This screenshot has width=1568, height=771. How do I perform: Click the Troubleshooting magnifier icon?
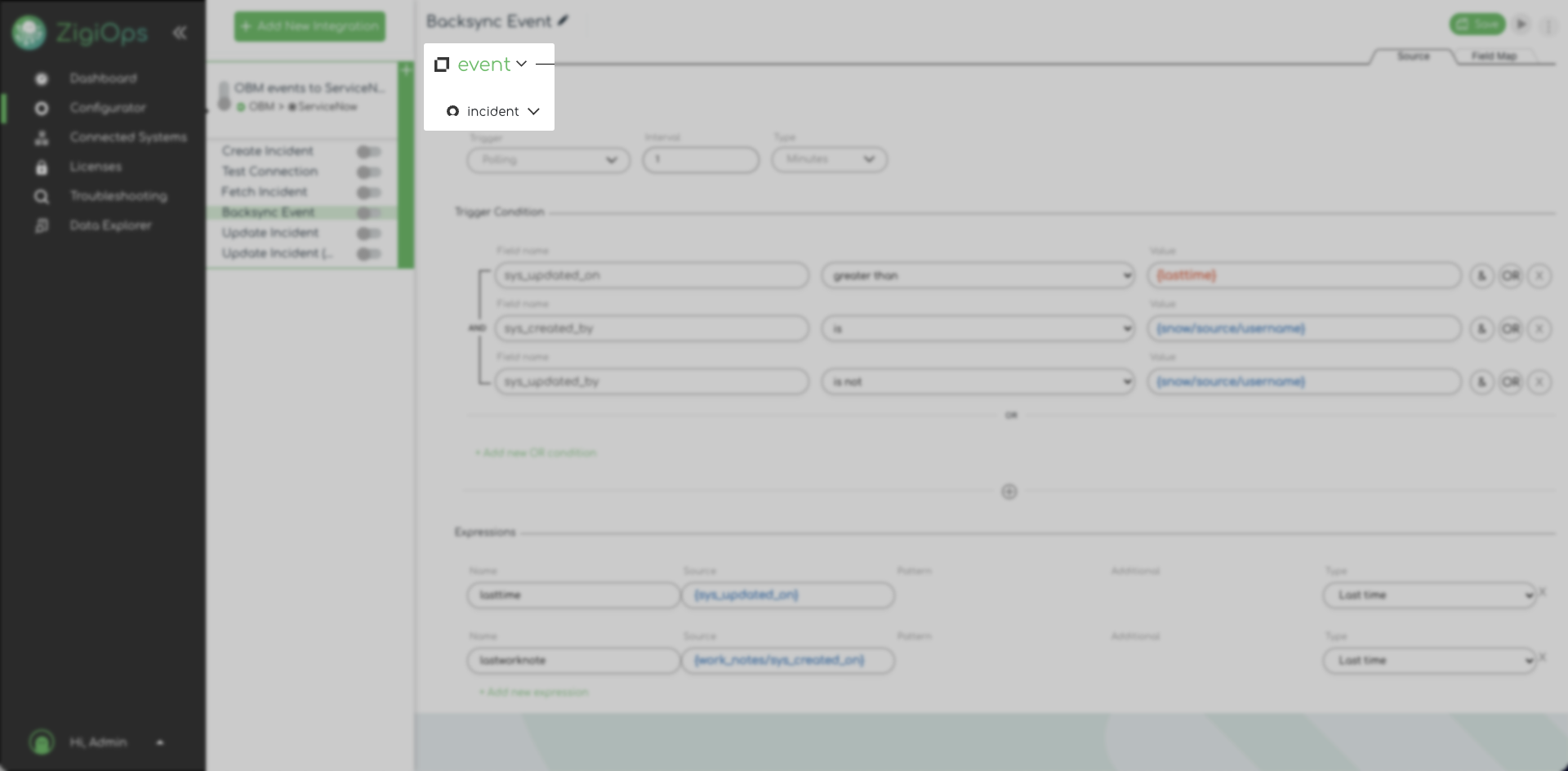(42, 196)
